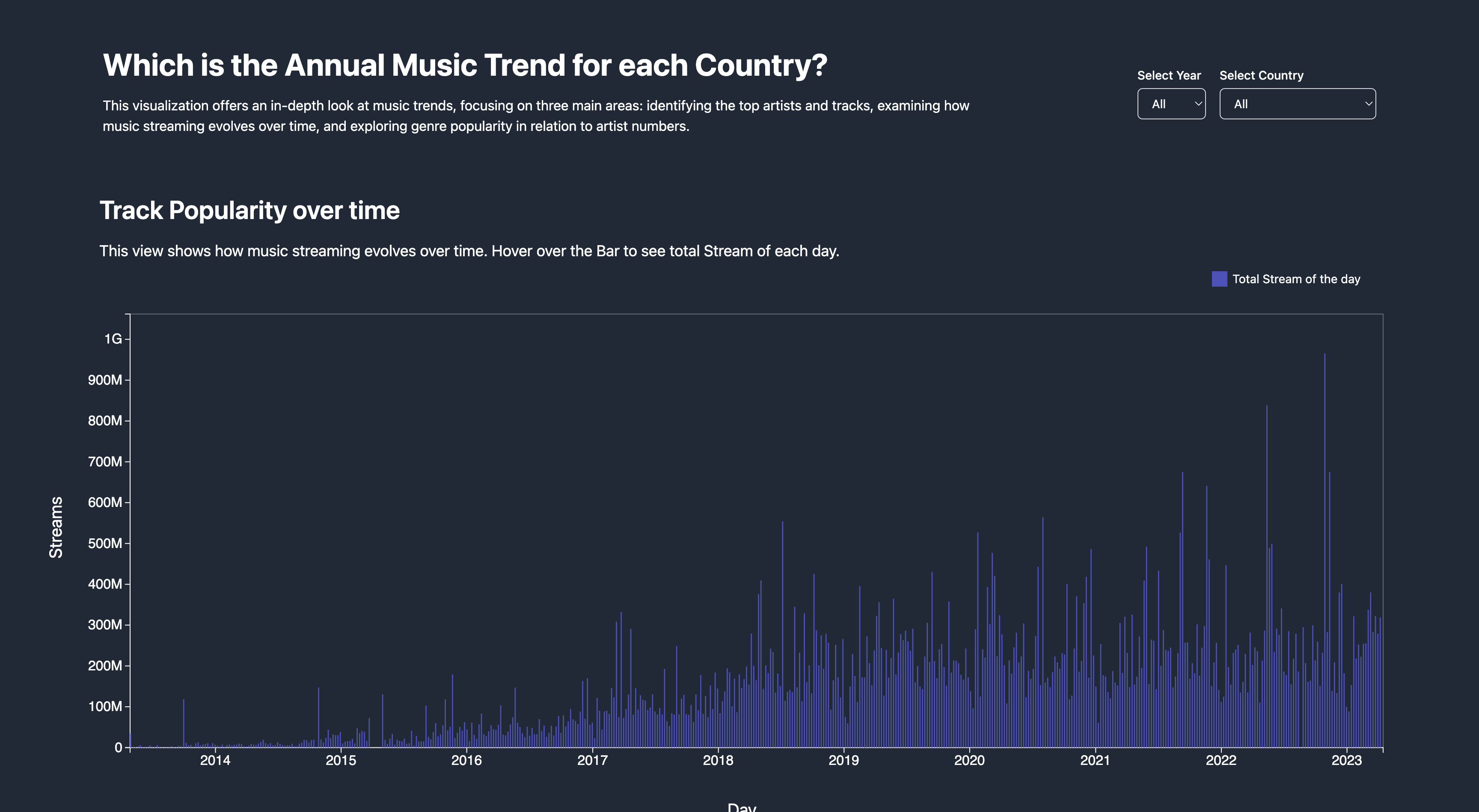The height and width of the screenshot is (812, 1479).
Task: Click the 2023 x-axis tick label
Action: [x=1346, y=760]
